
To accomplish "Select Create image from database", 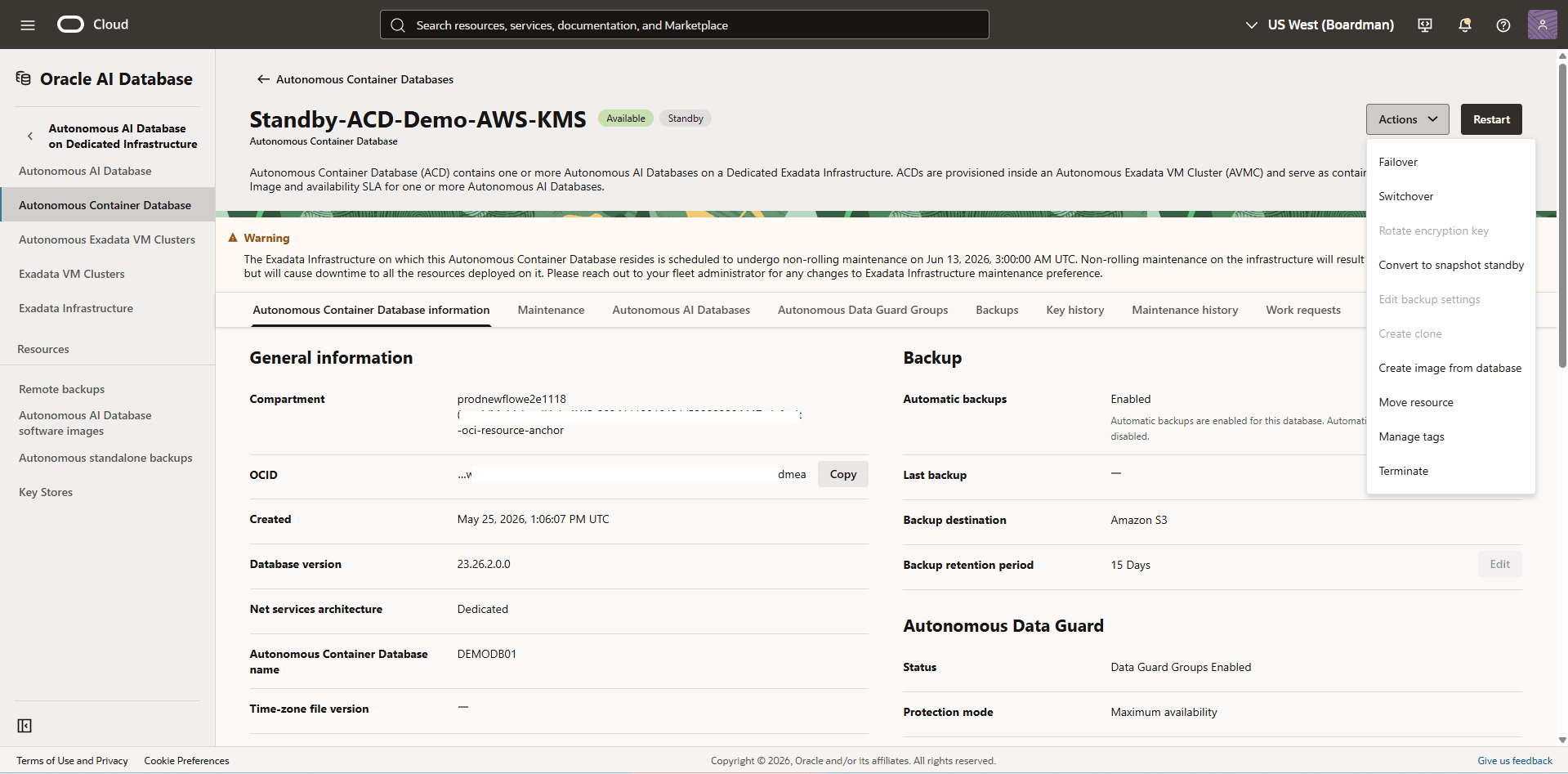I will tap(1451, 368).
